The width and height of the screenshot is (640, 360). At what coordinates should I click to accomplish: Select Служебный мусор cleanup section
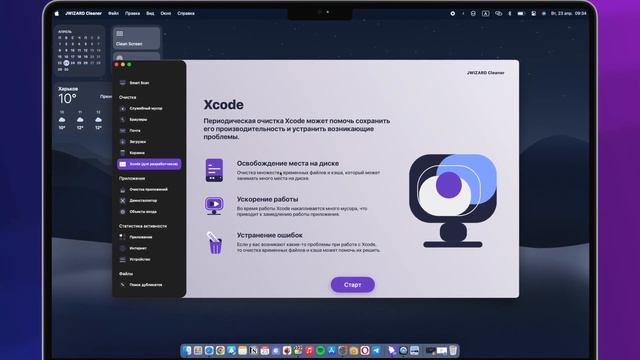pyautogui.click(x=149, y=109)
